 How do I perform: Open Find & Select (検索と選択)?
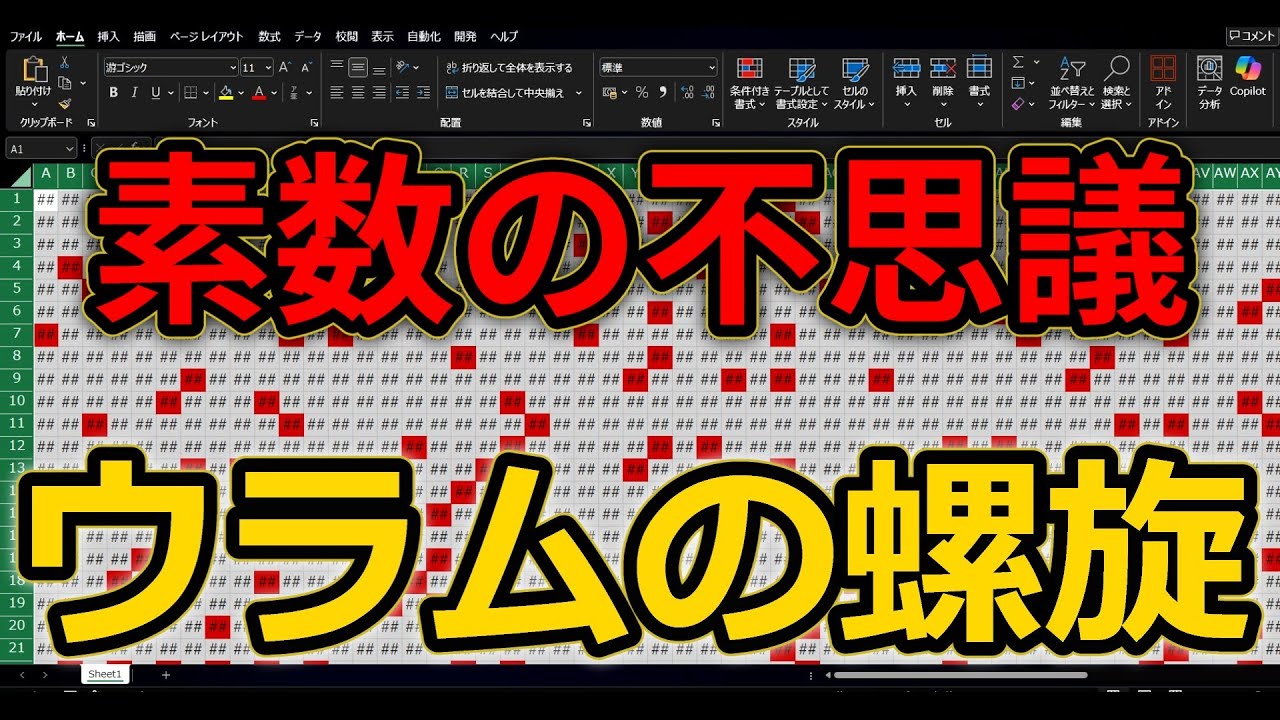point(1116,84)
